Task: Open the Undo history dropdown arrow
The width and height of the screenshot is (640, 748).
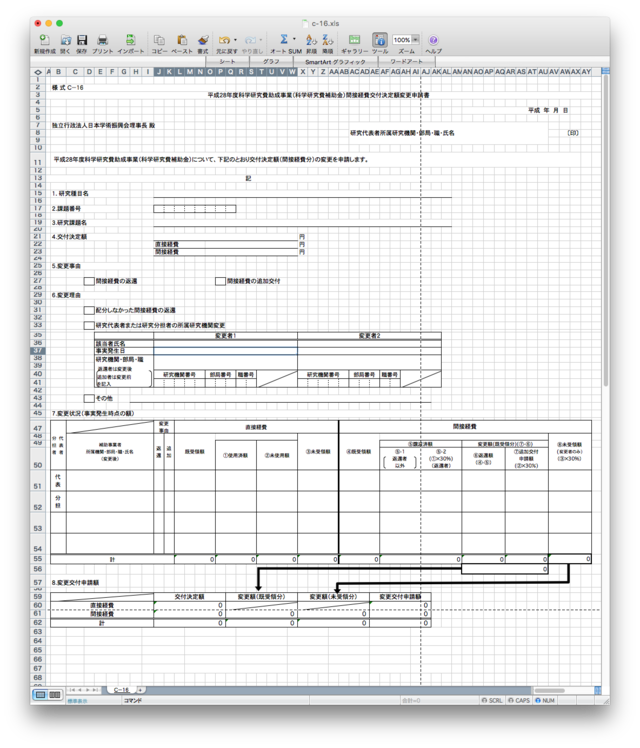Action: click(235, 40)
